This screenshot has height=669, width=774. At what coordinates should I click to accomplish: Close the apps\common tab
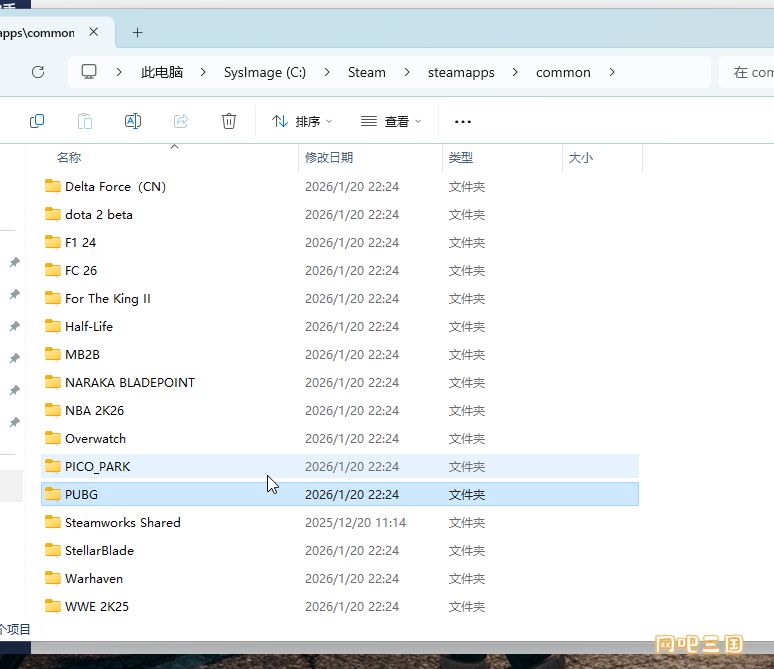[93, 32]
